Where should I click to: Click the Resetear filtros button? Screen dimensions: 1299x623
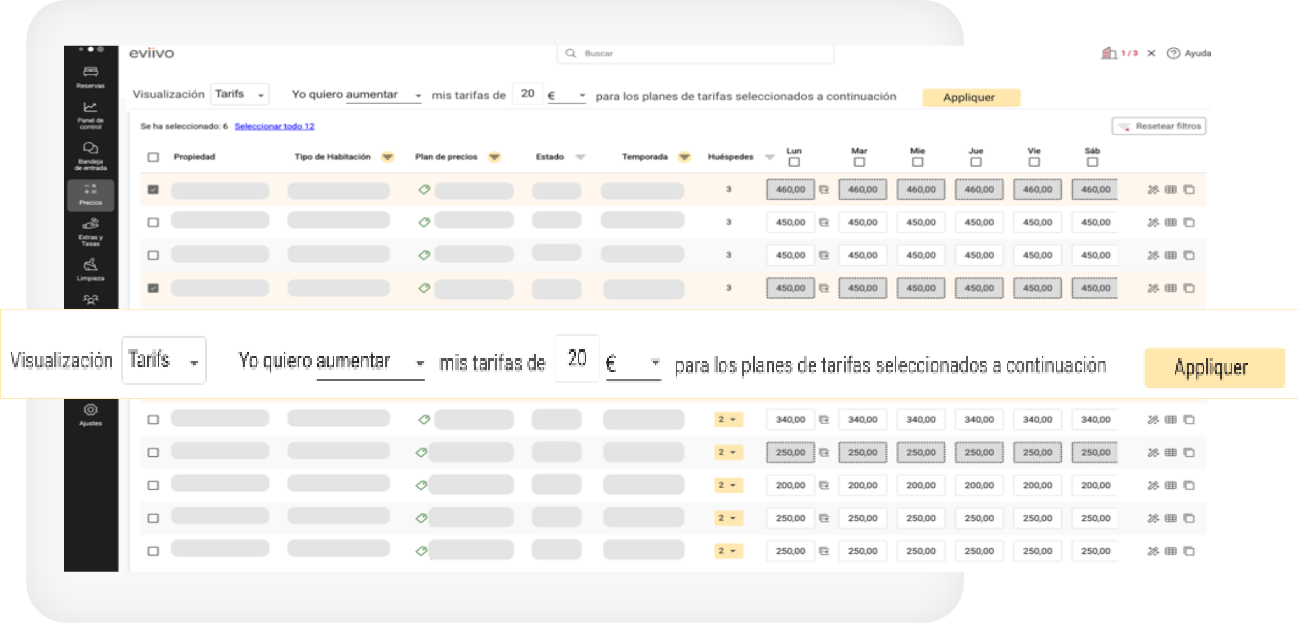click(1159, 126)
